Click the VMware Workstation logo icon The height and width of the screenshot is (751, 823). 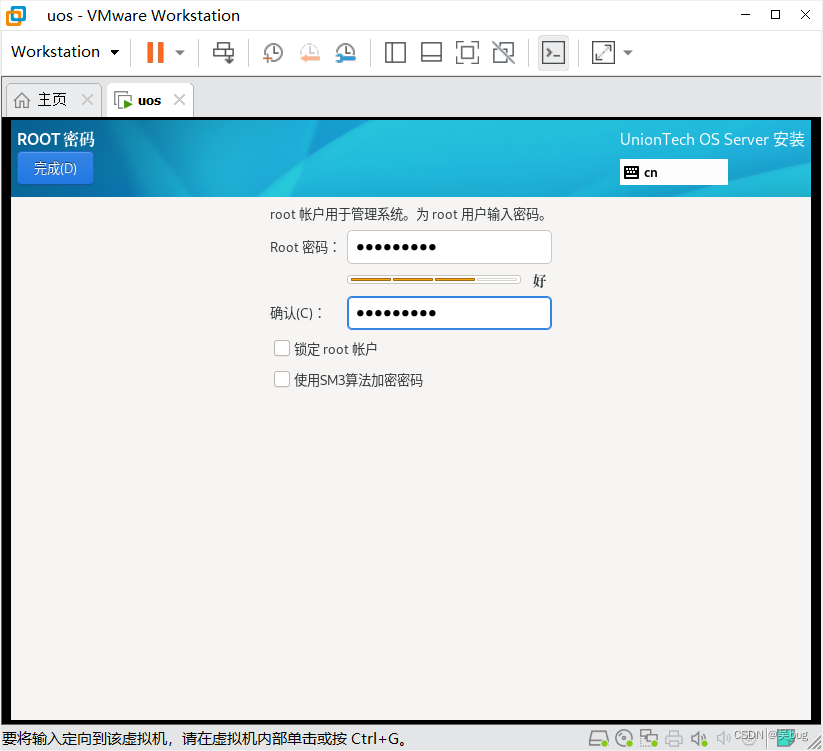coord(16,16)
